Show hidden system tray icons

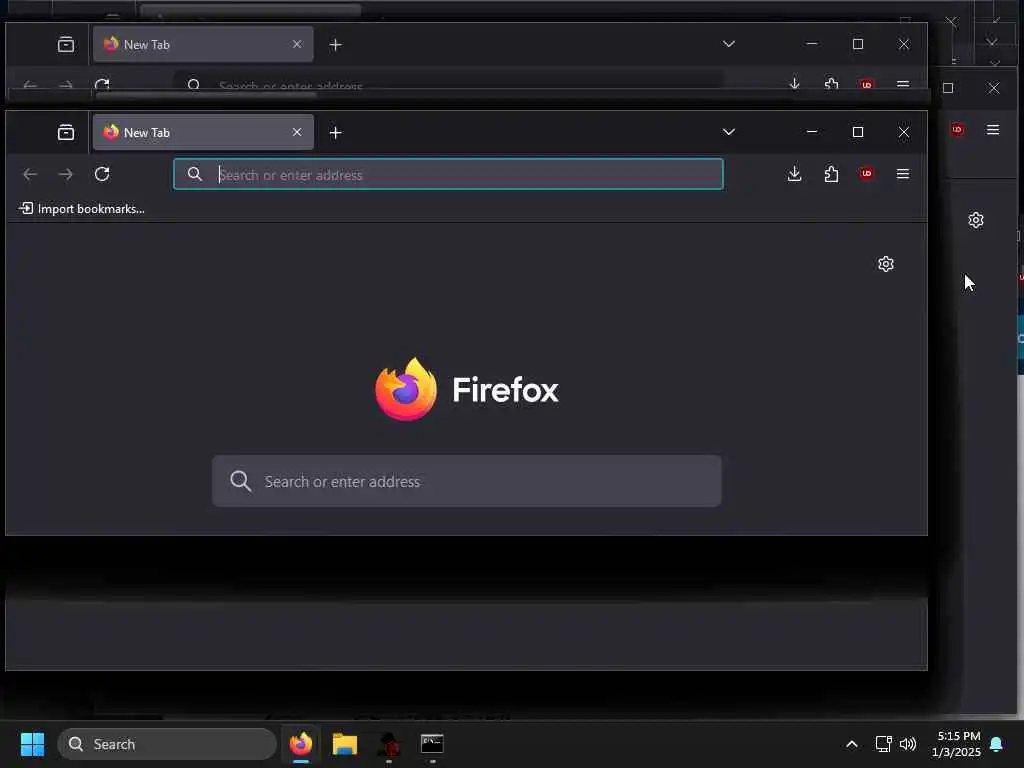click(852, 744)
